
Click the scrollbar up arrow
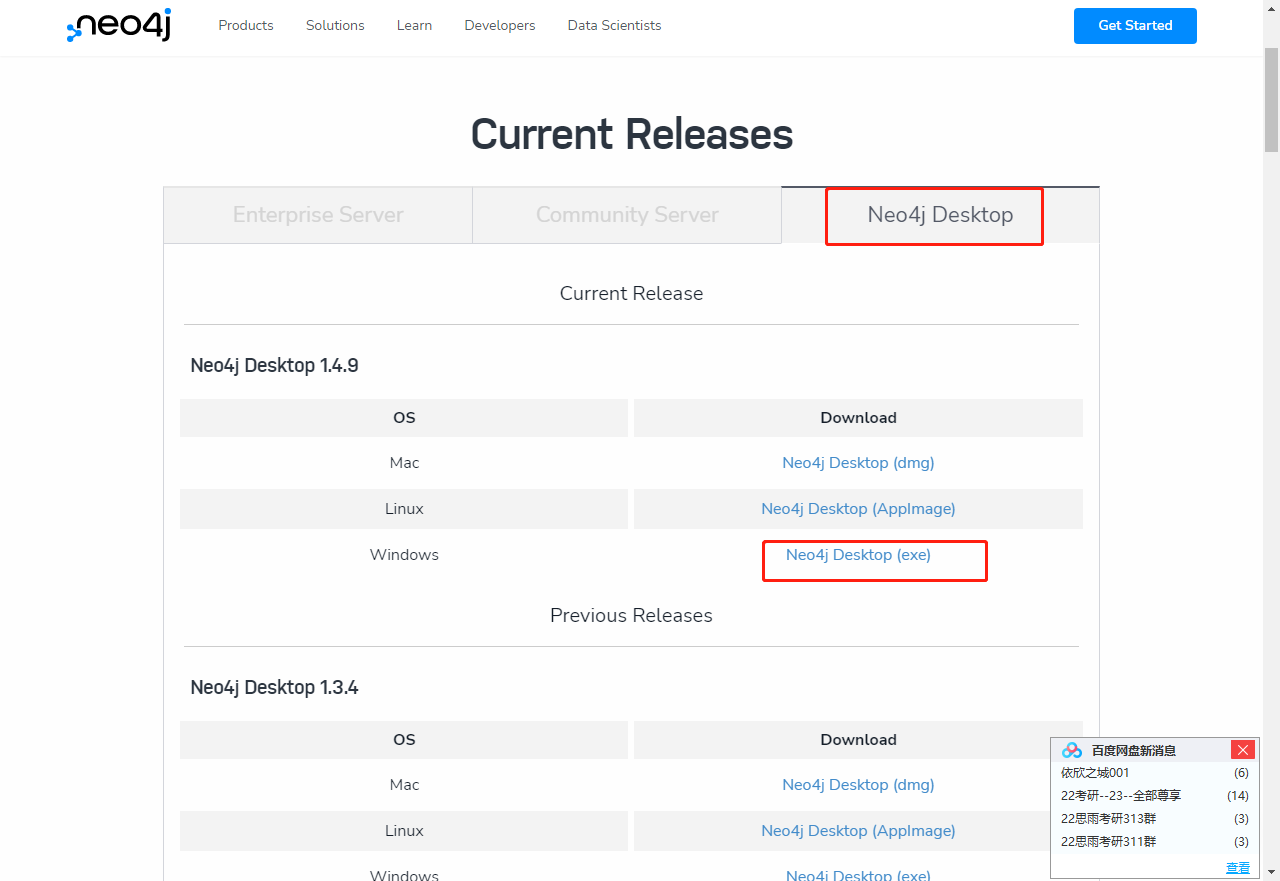pyautogui.click(x=1271, y=8)
